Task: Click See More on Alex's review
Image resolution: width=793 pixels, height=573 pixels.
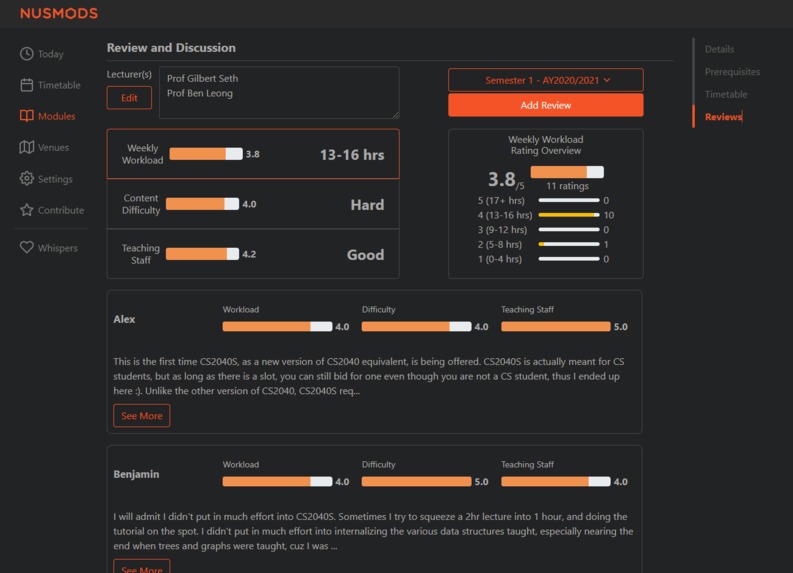Action: [x=142, y=416]
